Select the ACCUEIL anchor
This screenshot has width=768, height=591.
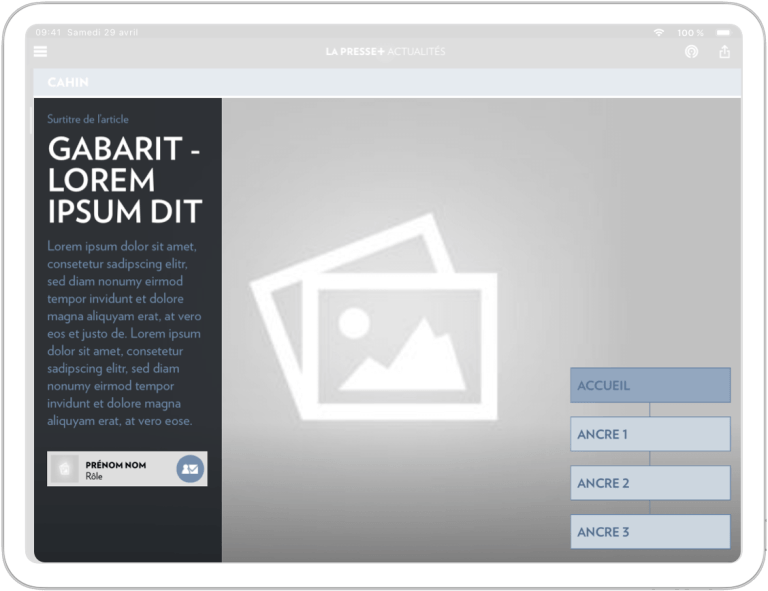pyautogui.click(x=650, y=385)
